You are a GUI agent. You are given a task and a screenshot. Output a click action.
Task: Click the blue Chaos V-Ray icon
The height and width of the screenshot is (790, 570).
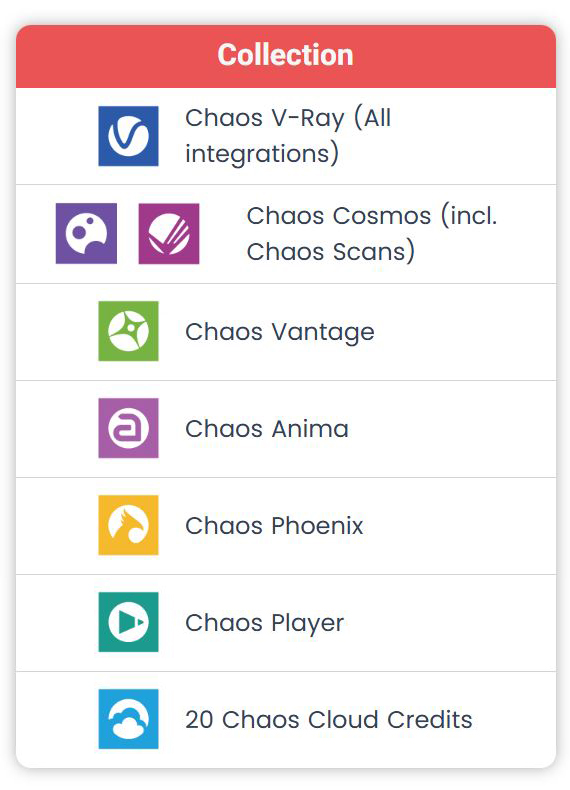(128, 136)
